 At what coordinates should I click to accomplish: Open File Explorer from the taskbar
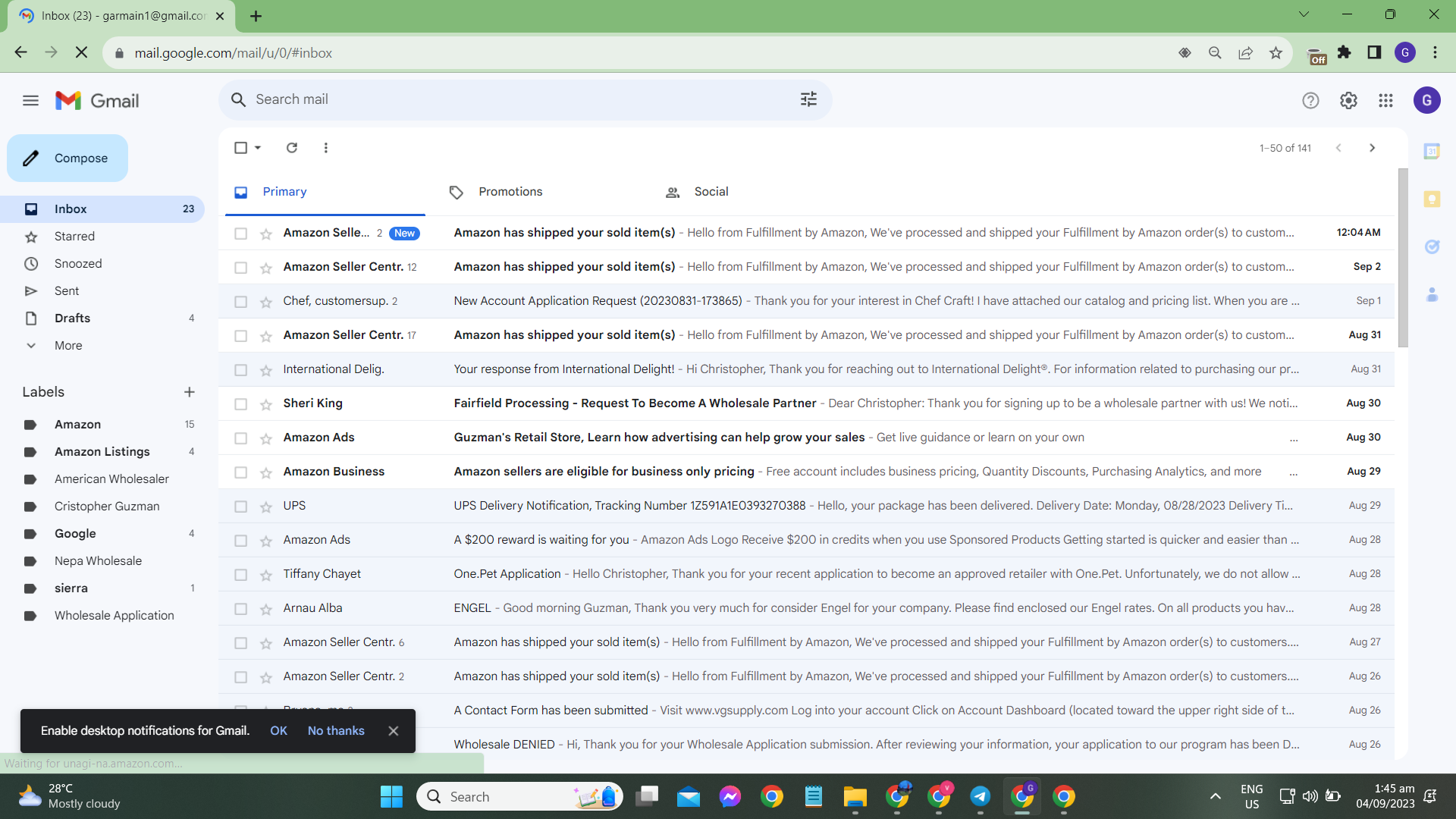click(x=855, y=796)
